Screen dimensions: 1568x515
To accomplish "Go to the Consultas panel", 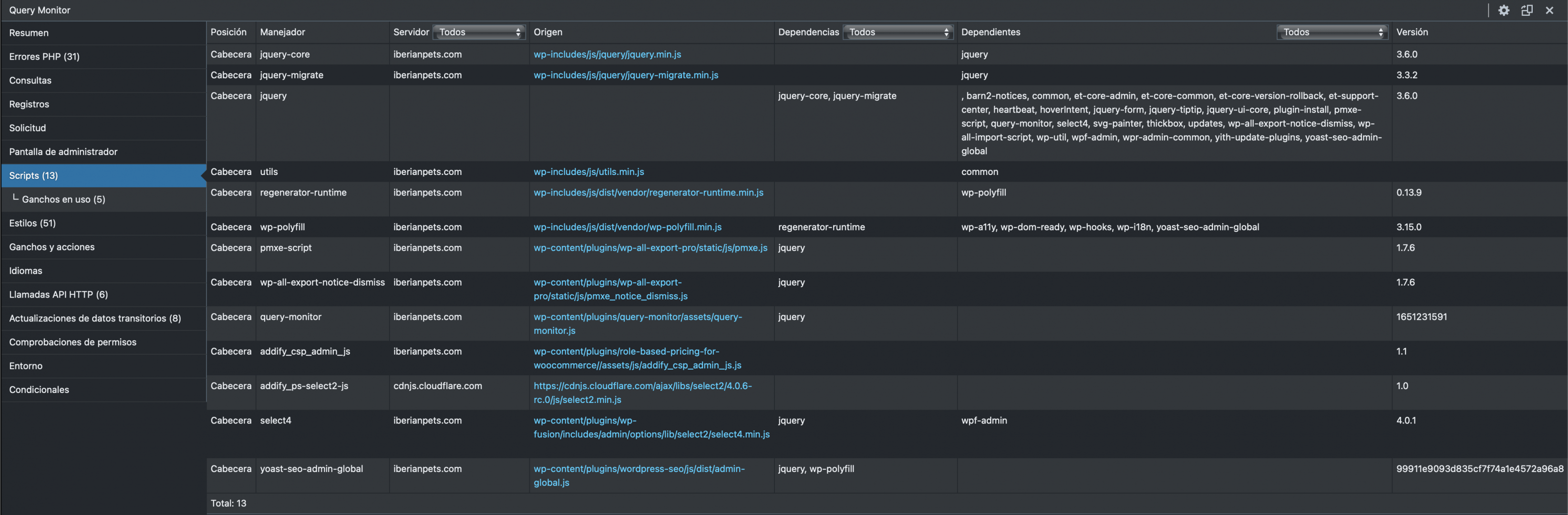I will (x=103, y=81).
